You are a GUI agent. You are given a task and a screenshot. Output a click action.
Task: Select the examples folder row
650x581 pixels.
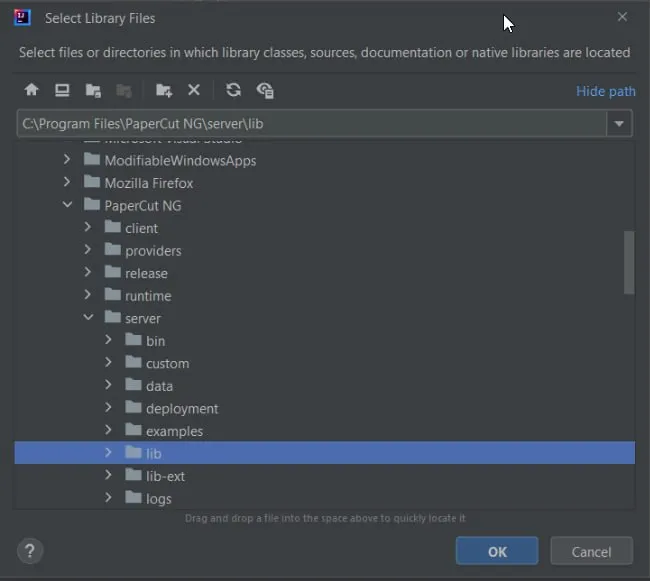pyautogui.click(x=325, y=431)
